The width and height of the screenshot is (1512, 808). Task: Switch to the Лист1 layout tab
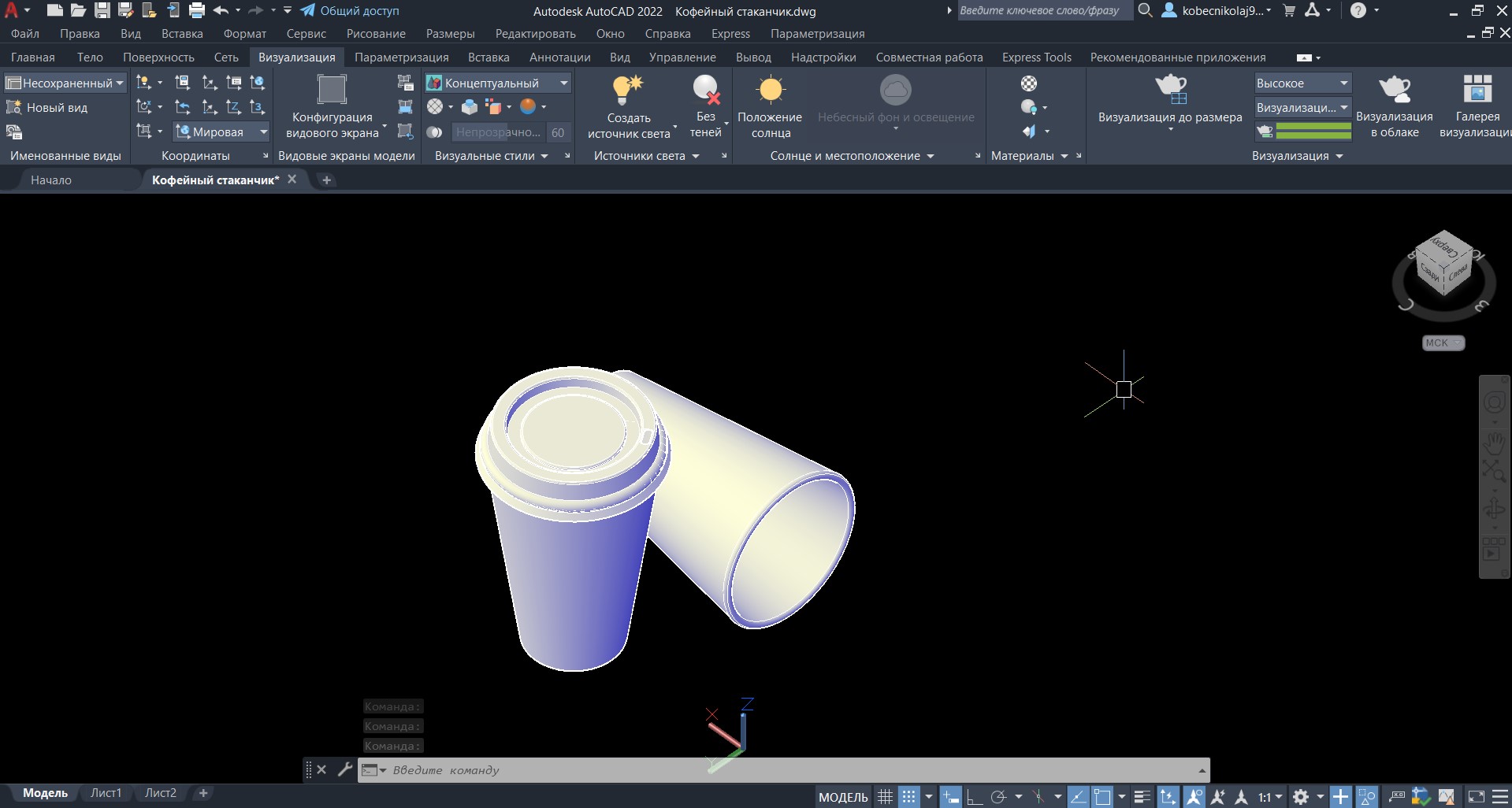coord(106,793)
